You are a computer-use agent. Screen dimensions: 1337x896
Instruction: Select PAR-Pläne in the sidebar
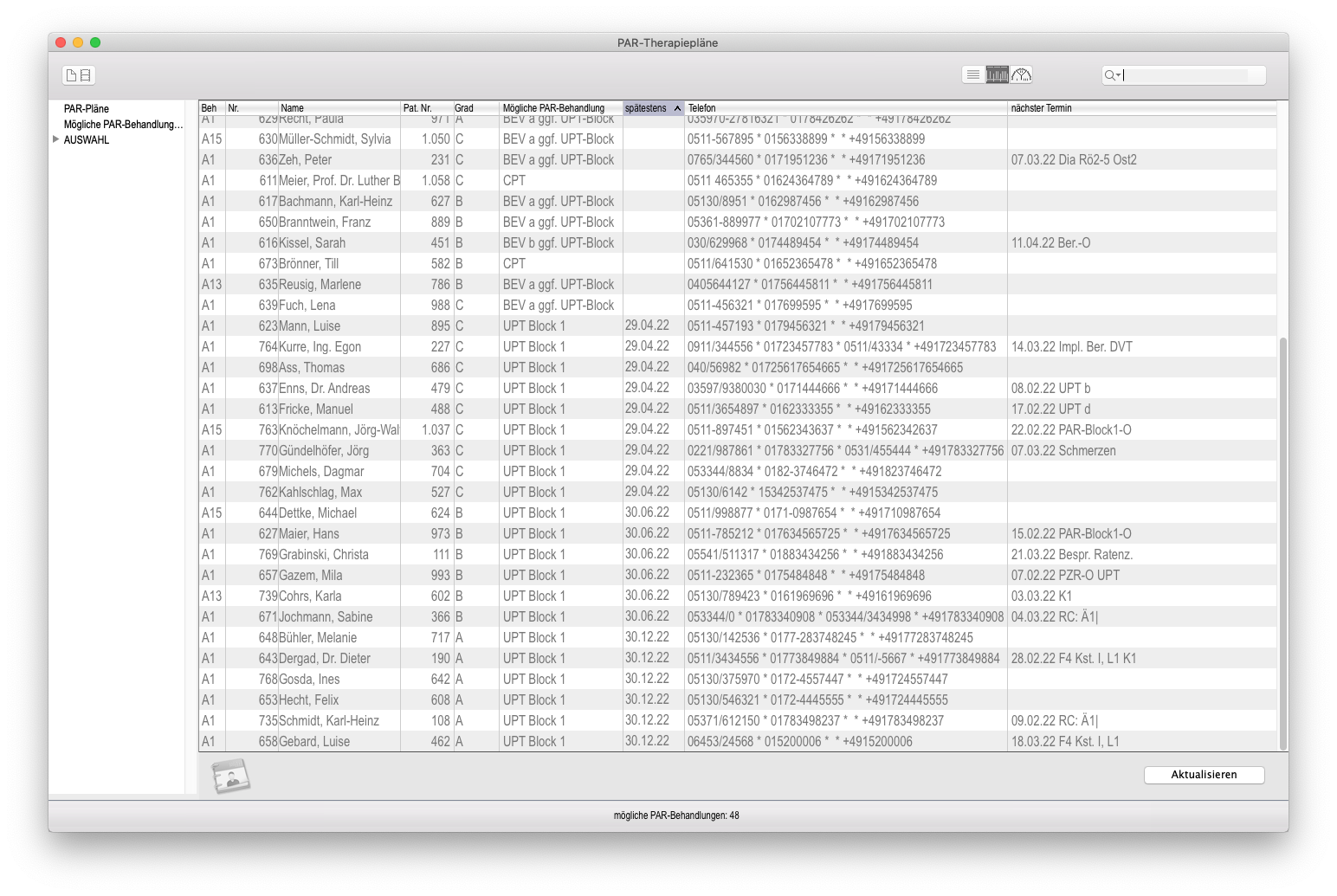(87, 109)
